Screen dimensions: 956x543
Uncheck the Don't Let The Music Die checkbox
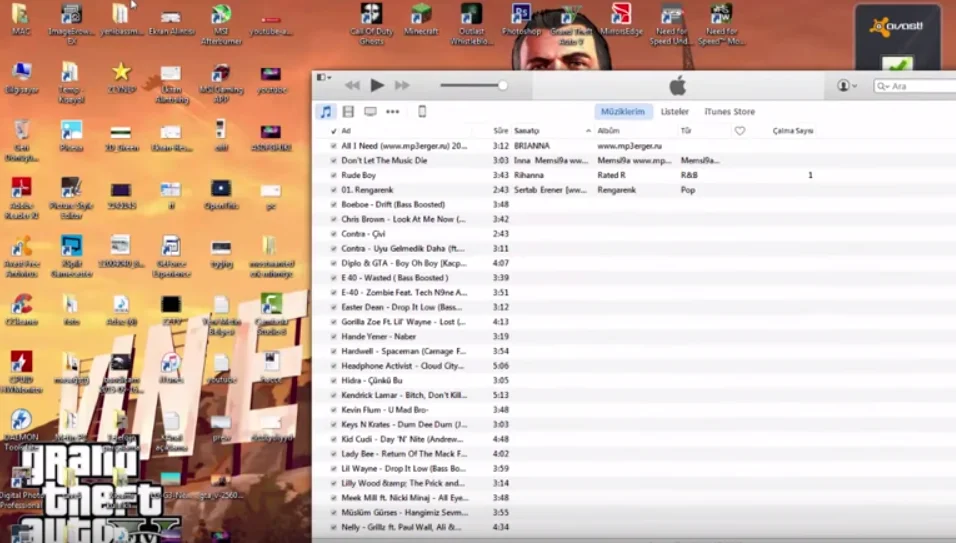(334, 160)
